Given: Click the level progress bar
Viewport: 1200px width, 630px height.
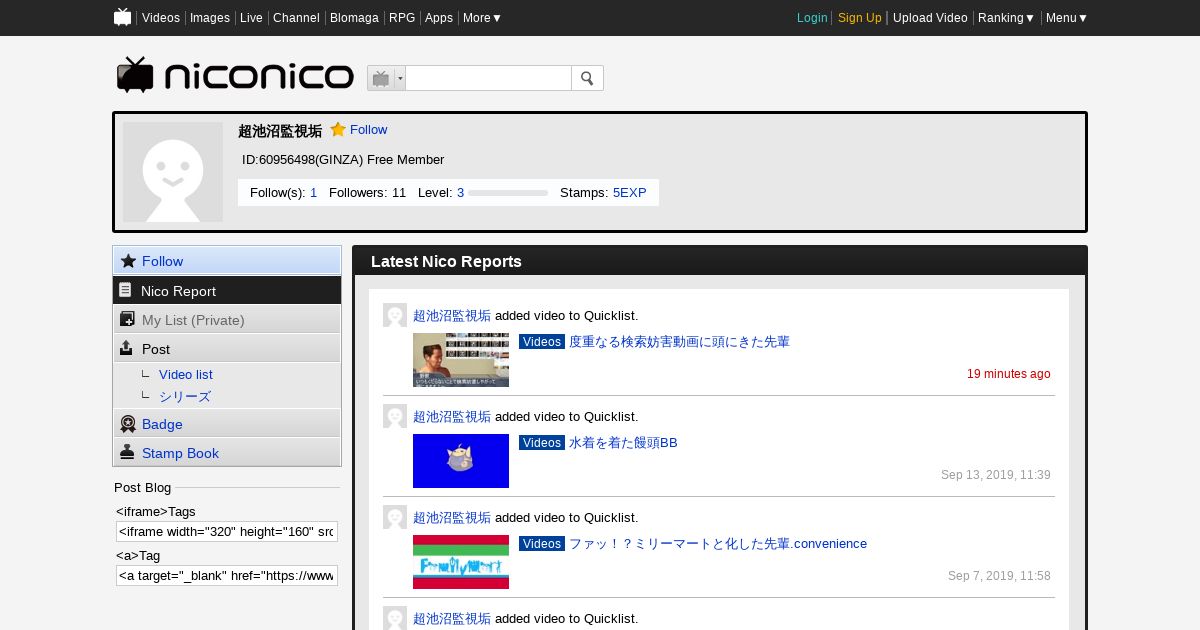Looking at the screenshot, I should (x=508, y=193).
